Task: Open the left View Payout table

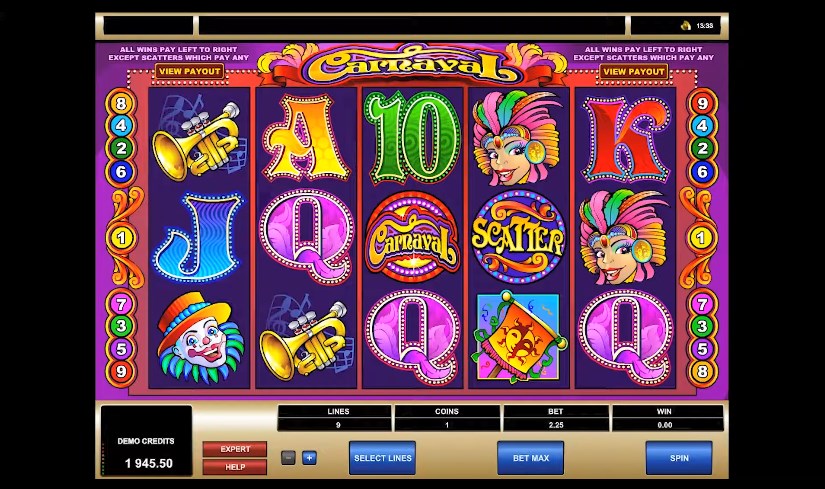Action: pos(189,72)
